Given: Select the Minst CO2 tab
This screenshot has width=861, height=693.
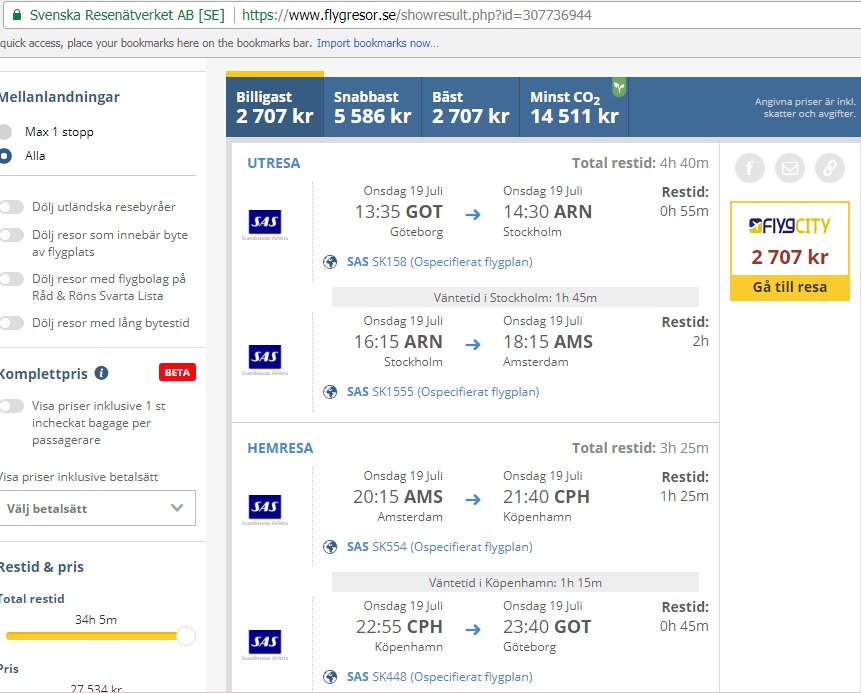Looking at the screenshot, I should 575,107.
